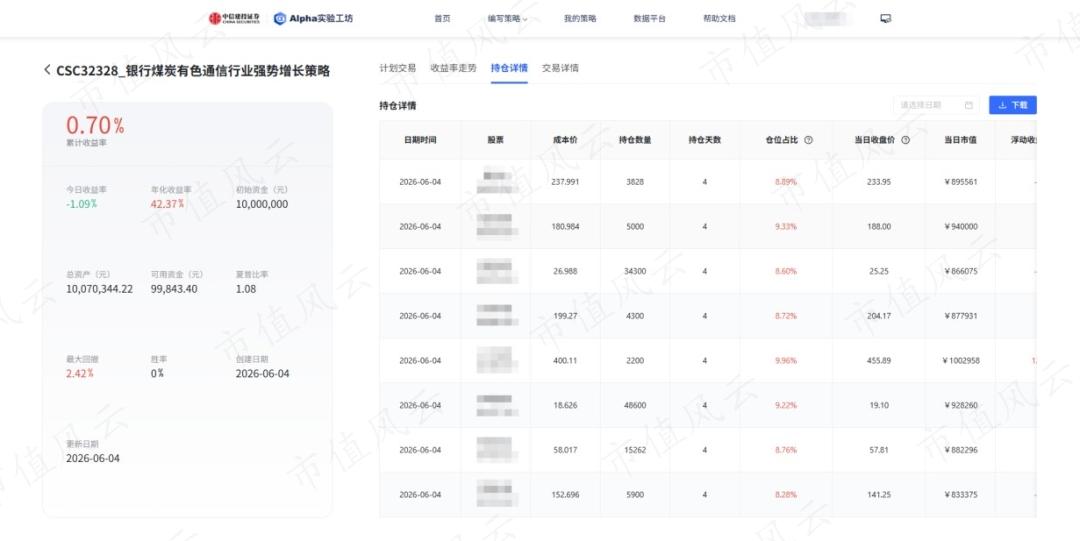Open 数据平台 in the top menu

click(650, 19)
